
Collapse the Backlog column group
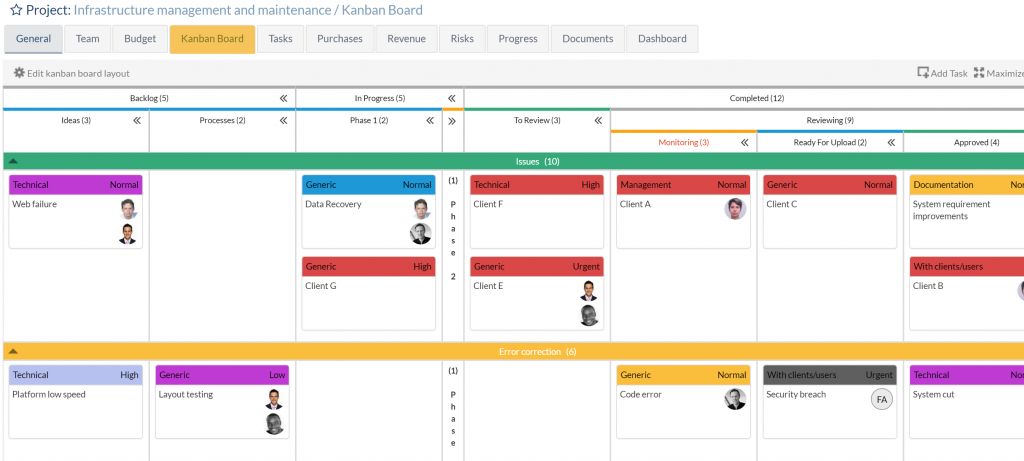coord(283,98)
